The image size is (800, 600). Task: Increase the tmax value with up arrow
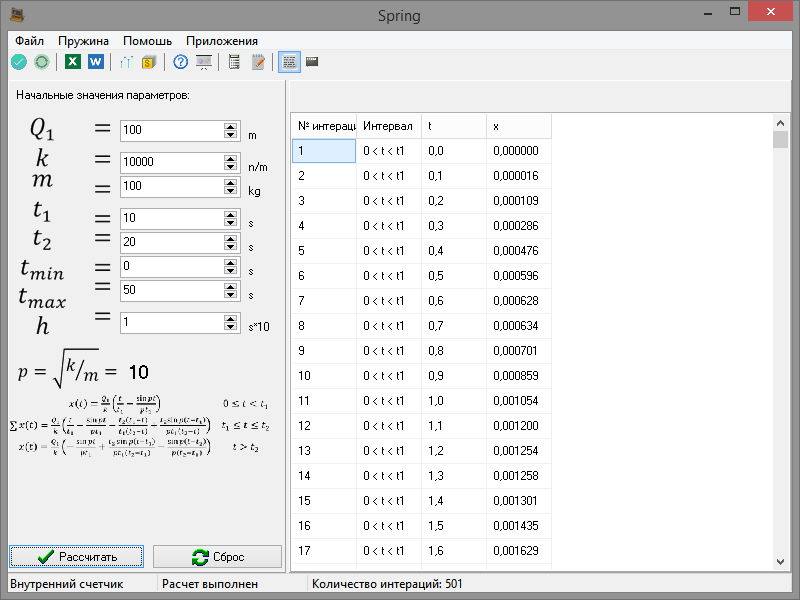(x=231, y=286)
